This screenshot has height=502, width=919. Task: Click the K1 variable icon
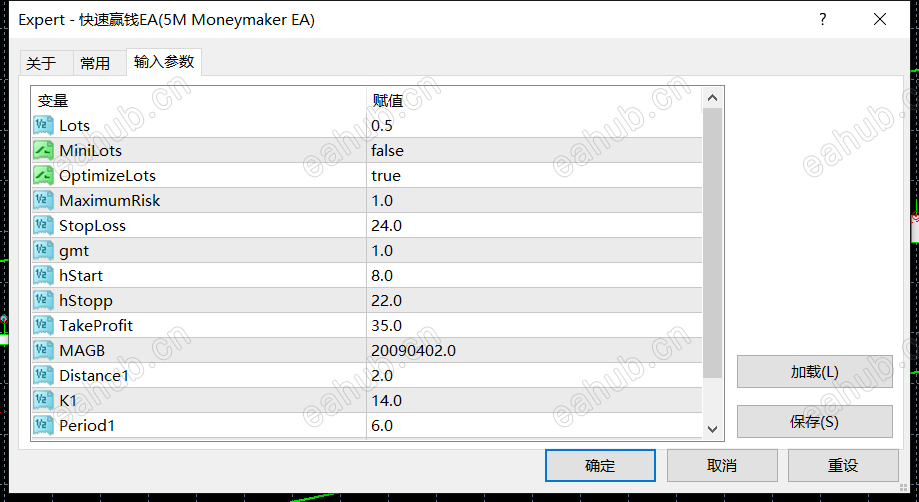coord(43,401)
